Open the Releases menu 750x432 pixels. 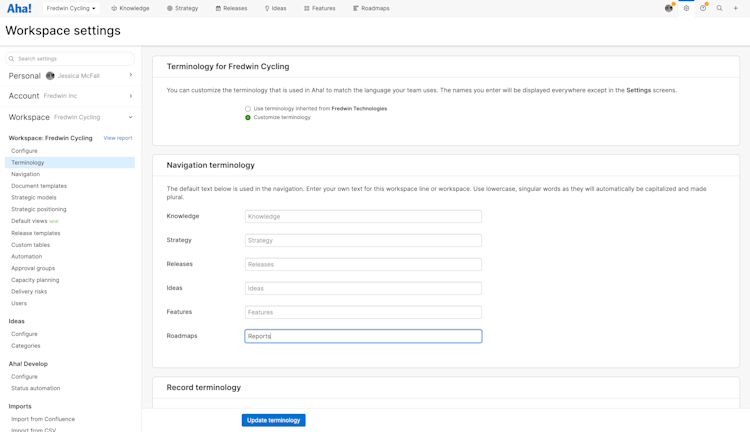[x=232, y=8]
